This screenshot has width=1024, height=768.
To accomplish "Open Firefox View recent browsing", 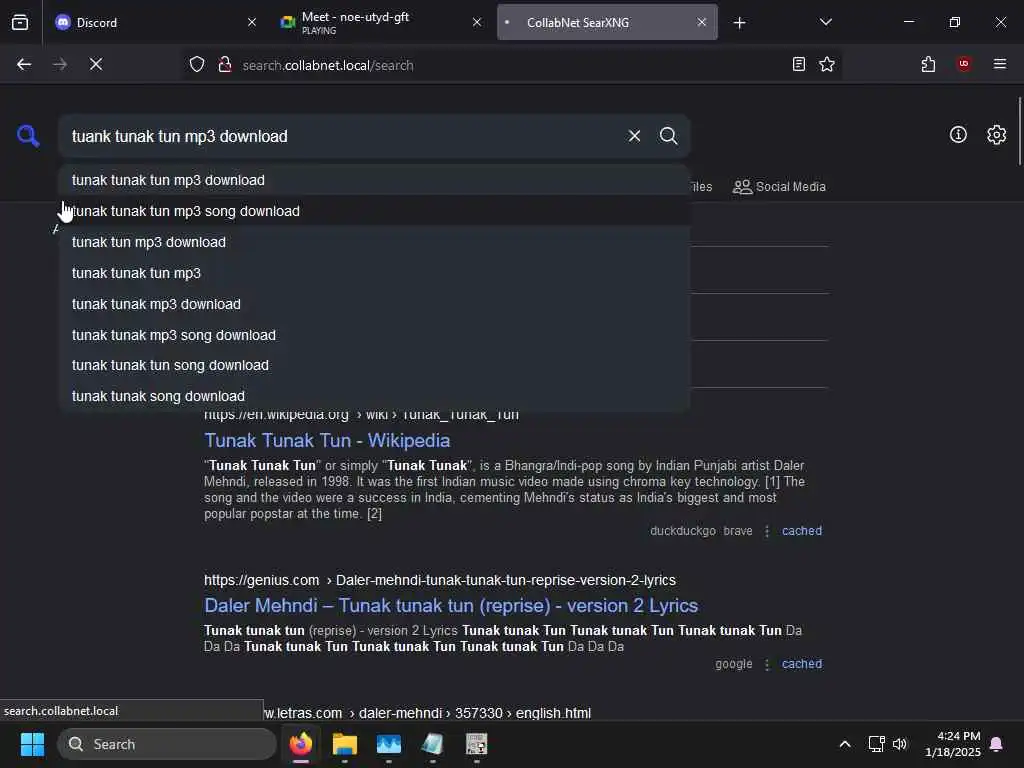I will [20, 22].
